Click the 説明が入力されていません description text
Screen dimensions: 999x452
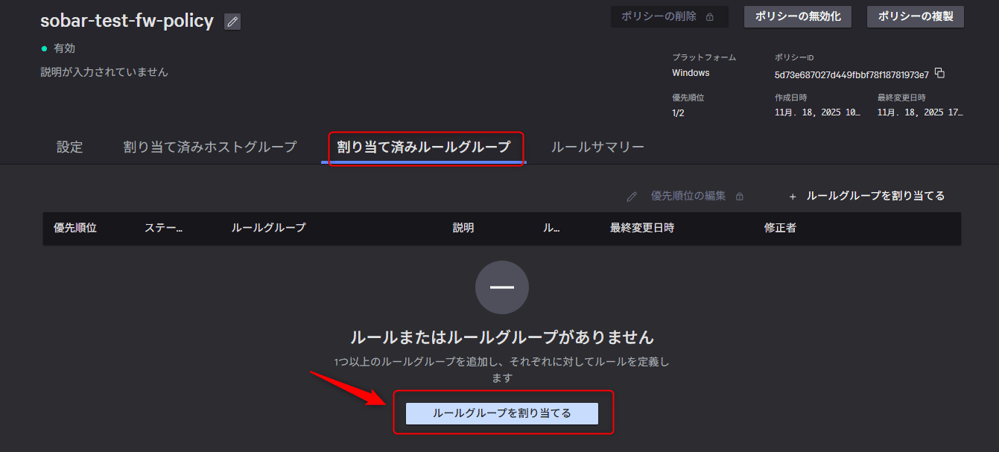coord(104,72)
